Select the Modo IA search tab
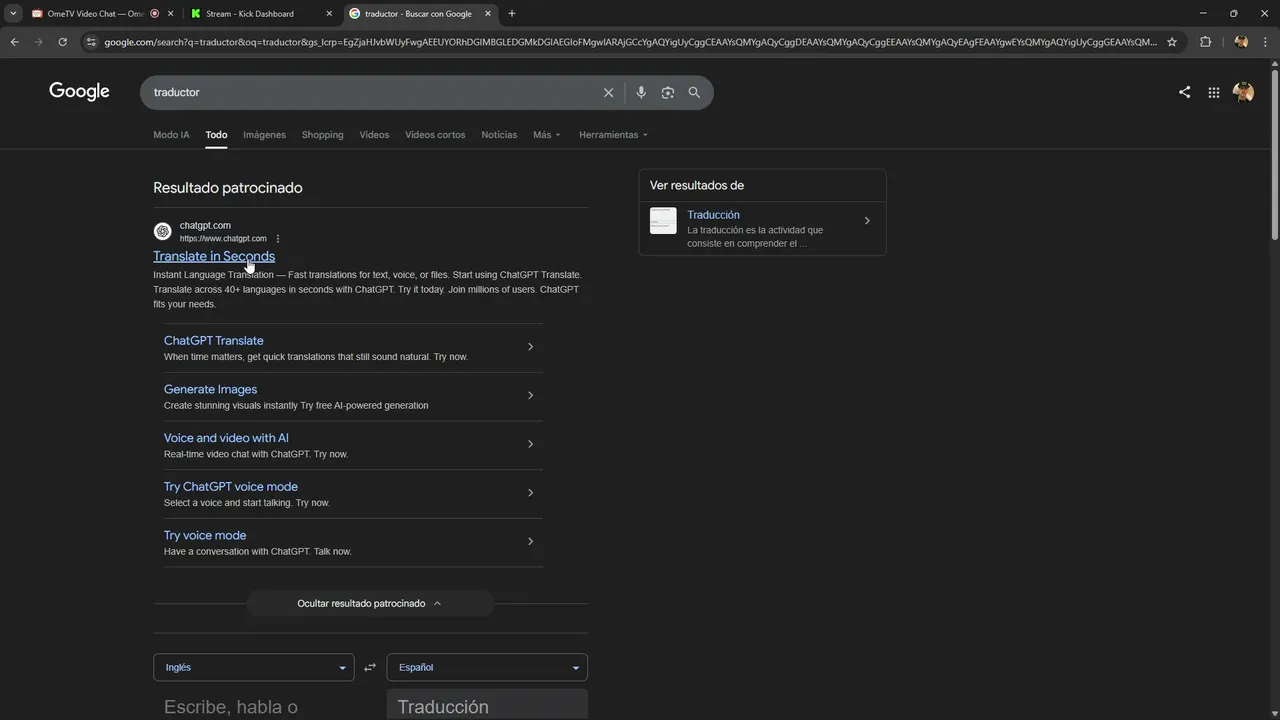 point(171,135)
